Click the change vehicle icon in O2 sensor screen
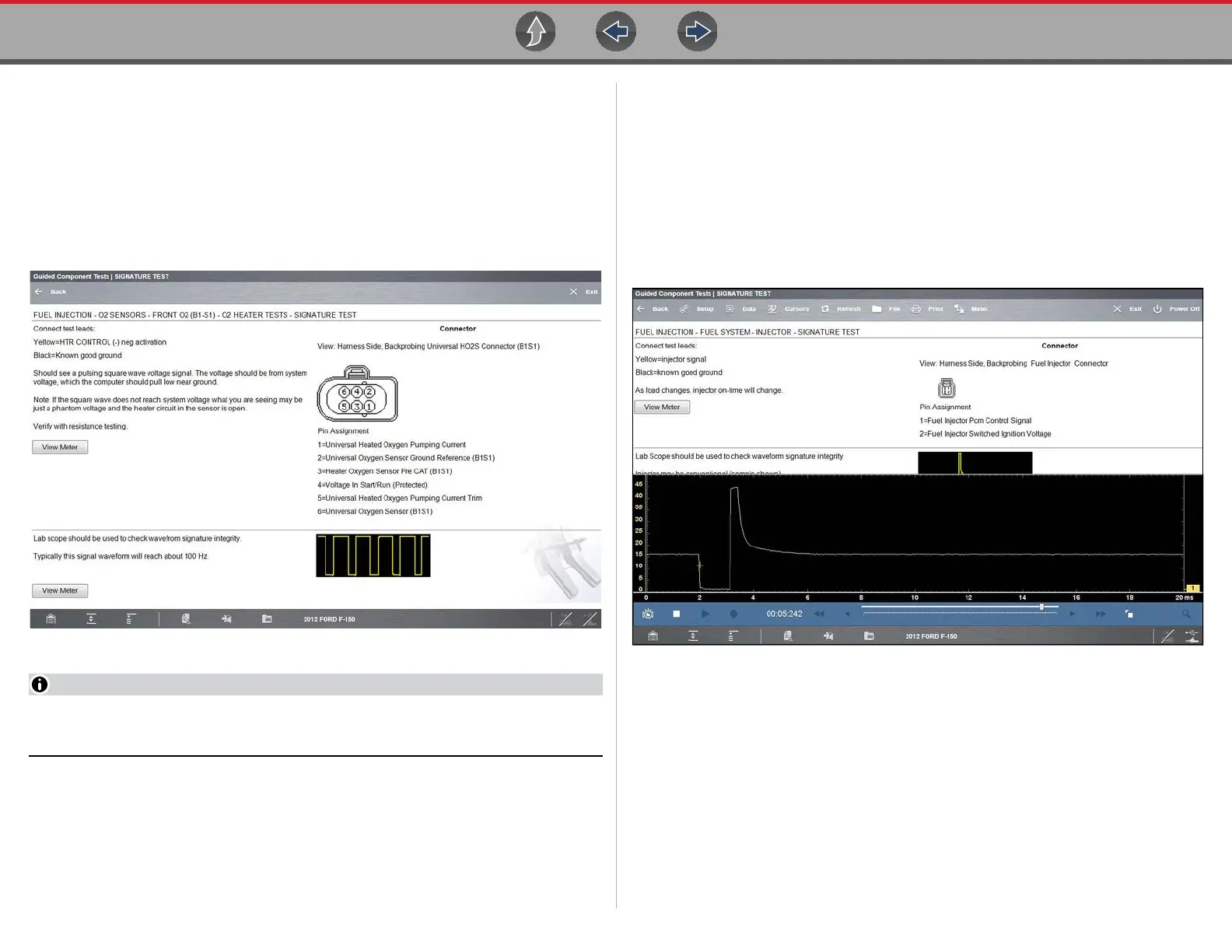Viewport: 1232px width, 952px height. click(x=226, y=619)
